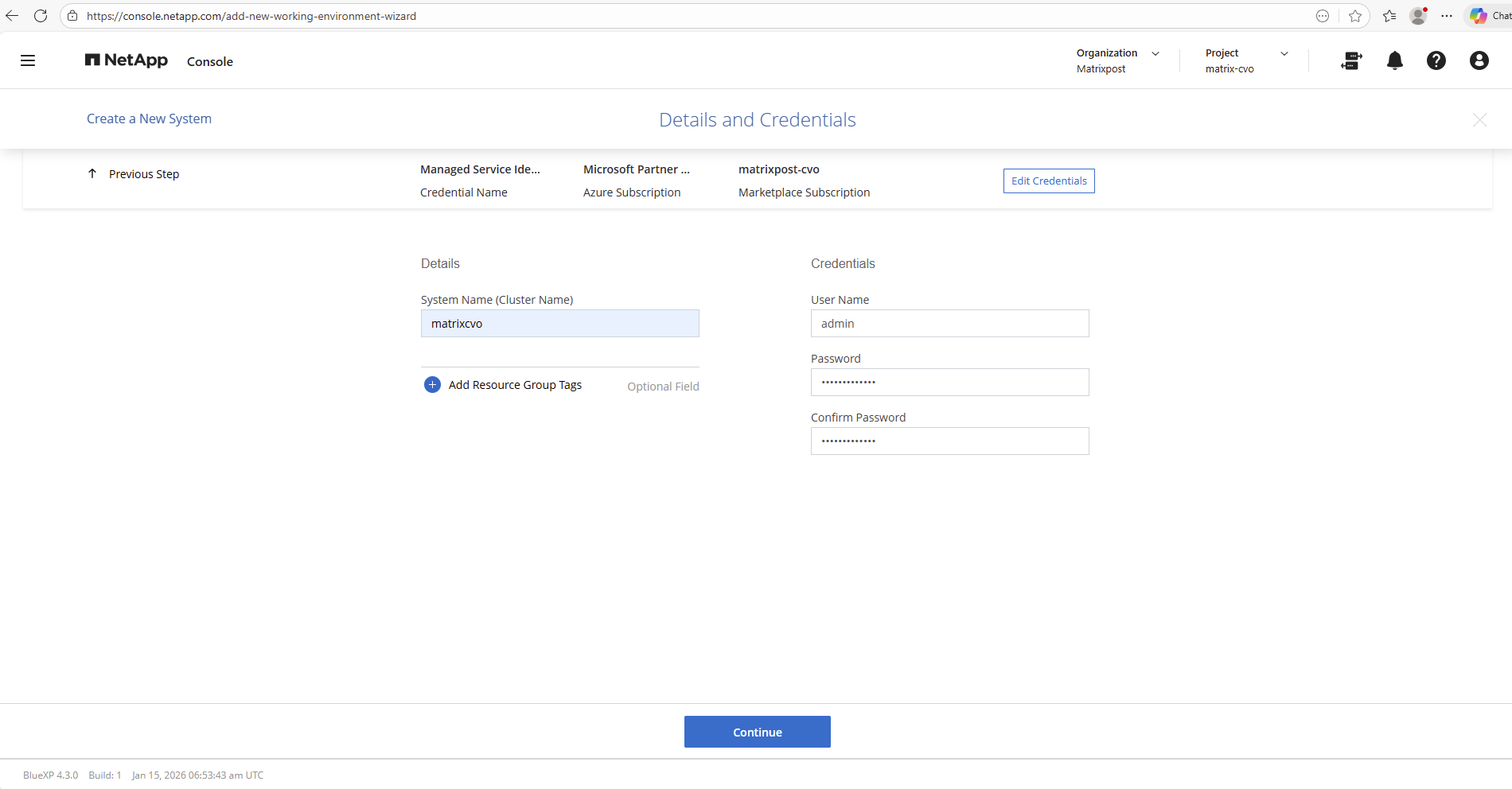This screenshot has height=789, width=1512.
Task: Go back to Previous Step
Action: 134,174
